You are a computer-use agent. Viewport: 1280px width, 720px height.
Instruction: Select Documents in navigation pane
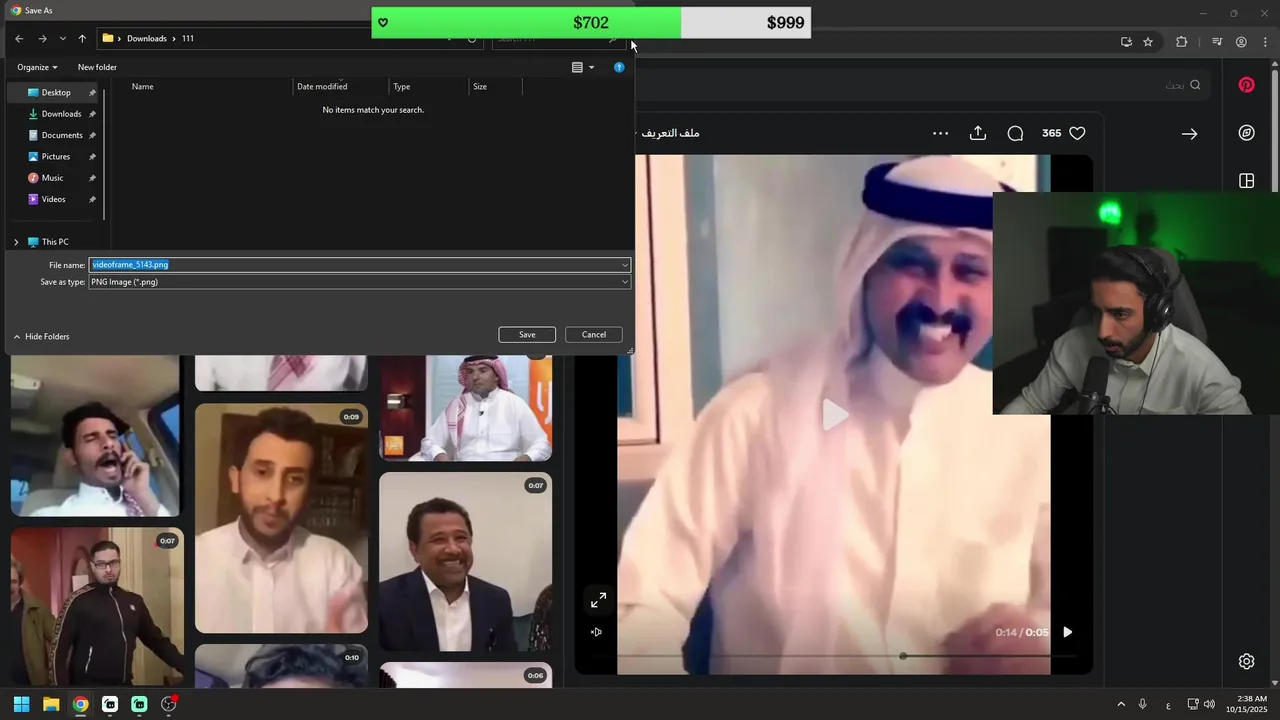tap(62, 135)
